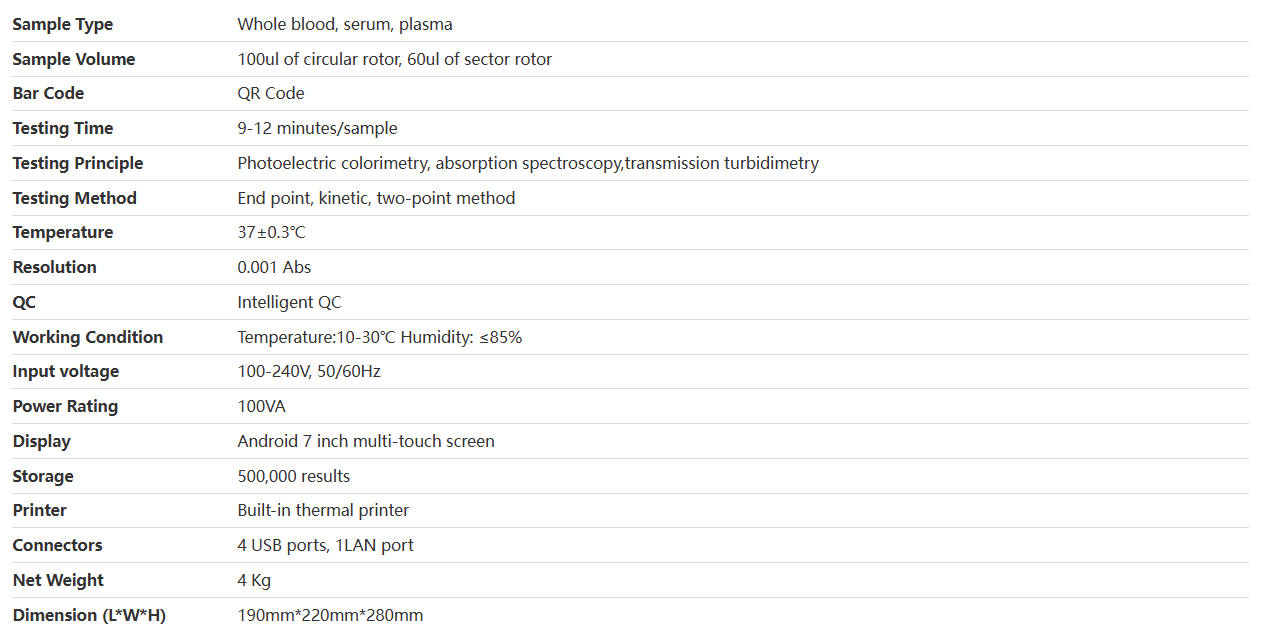Click the 'Android 7 inch multi-touch screen' text

point(366,441)
